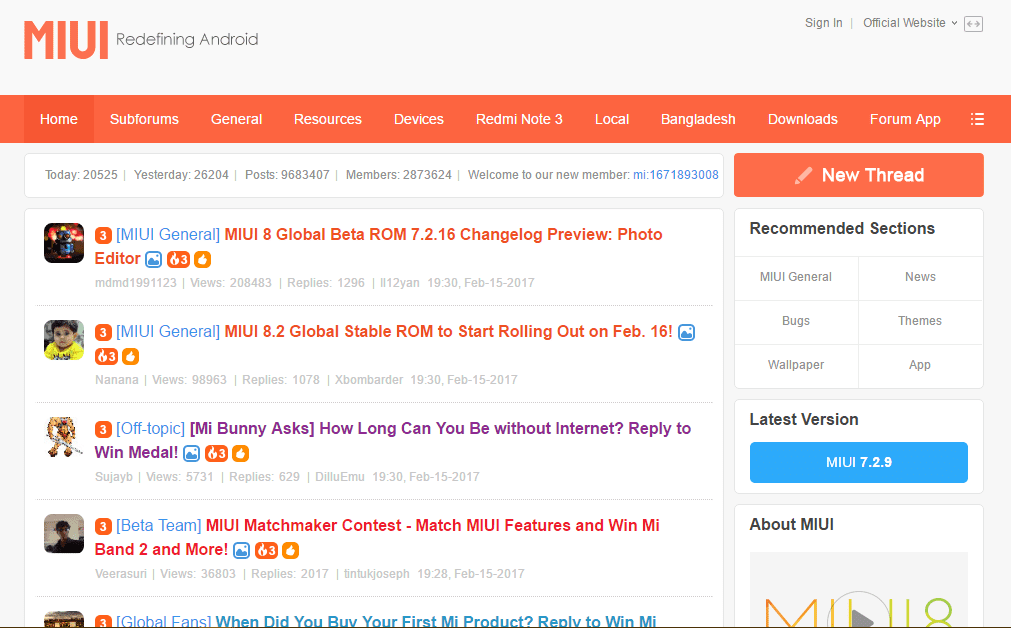Click level 3 badge on Mi Bunny Asks thread
Viewport: 1011px width, 628px height.
tap(103, 429)
